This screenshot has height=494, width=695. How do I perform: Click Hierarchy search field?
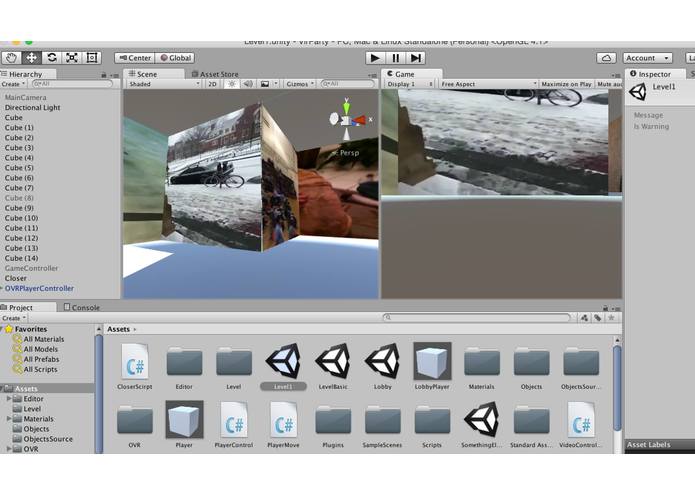[x=72, y=84]
